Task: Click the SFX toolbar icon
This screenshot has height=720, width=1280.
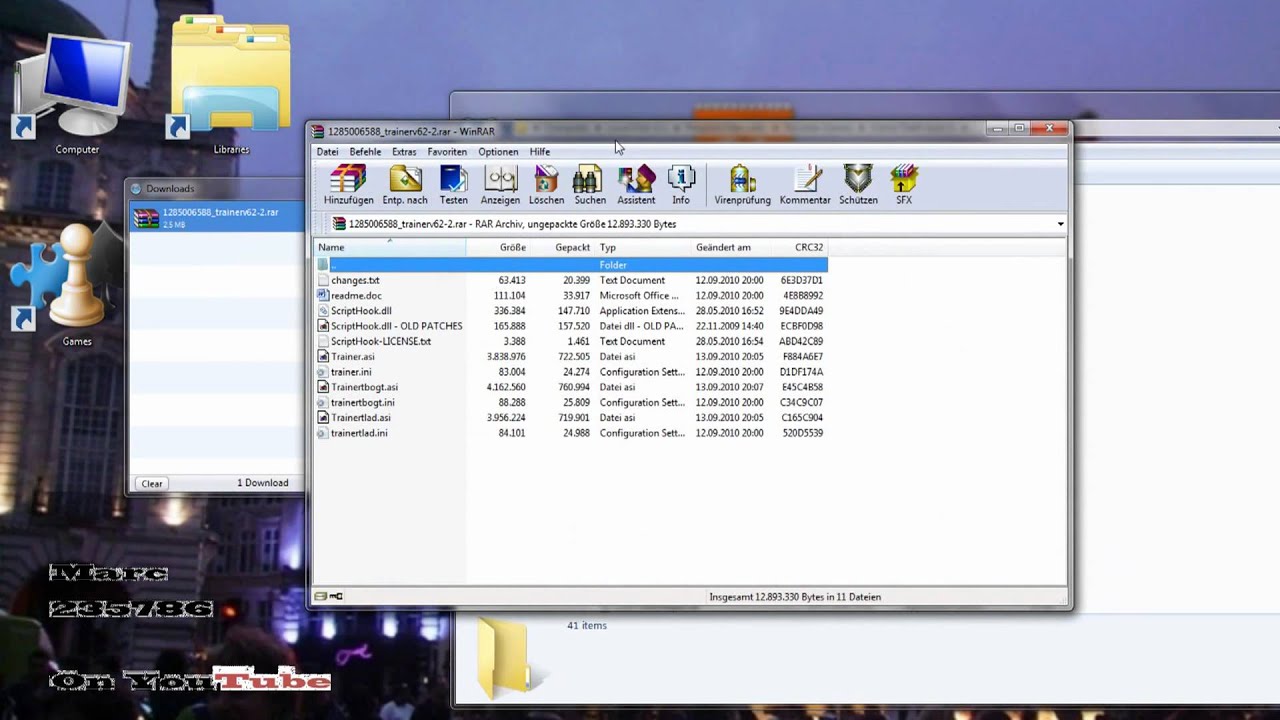Action: [904, 184]
